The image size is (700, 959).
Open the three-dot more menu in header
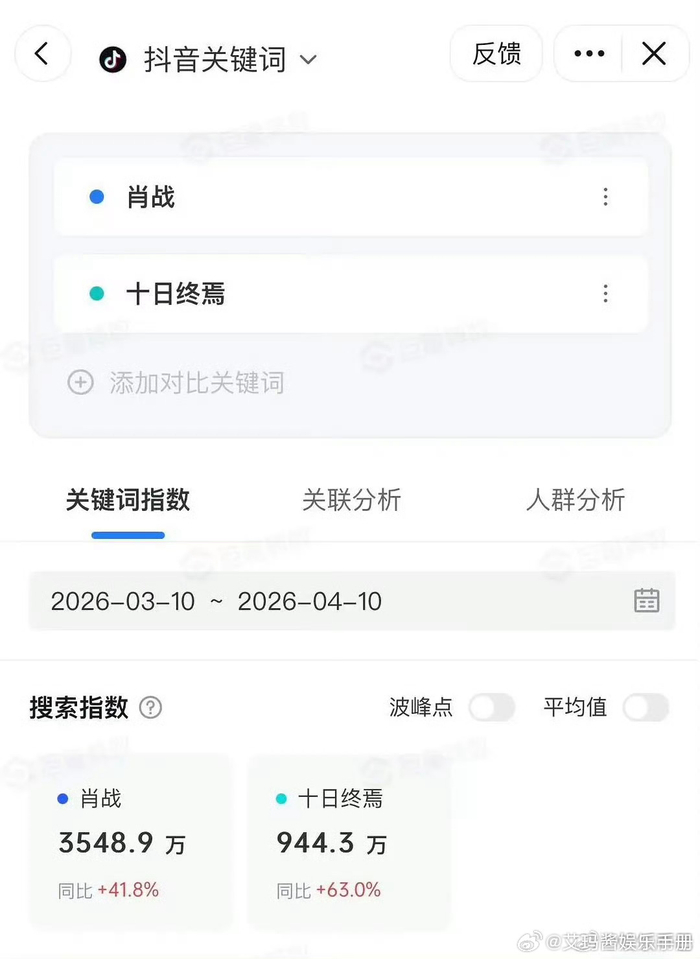[x=589, y=54]
